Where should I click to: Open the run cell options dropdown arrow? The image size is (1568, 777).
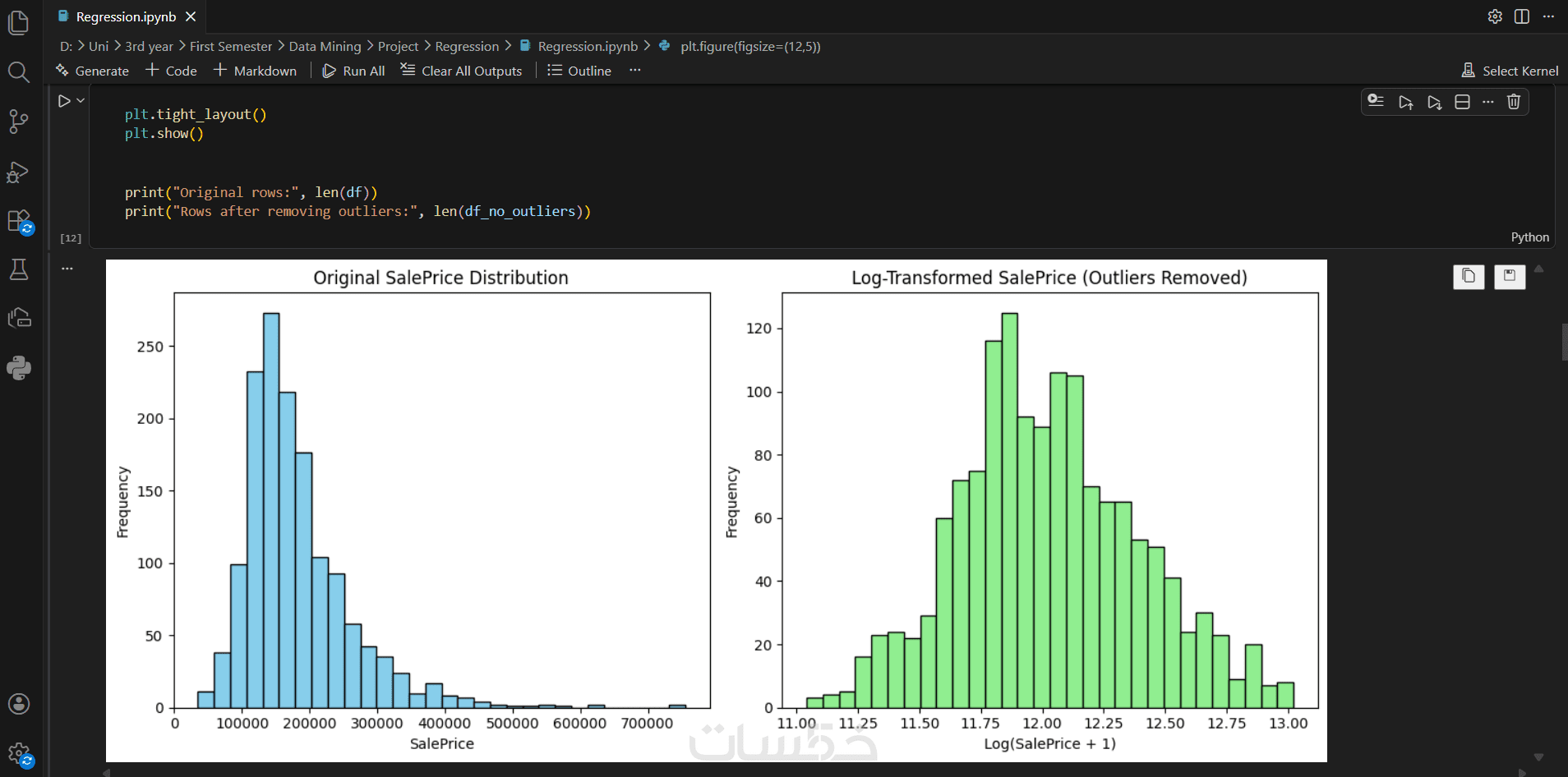tap(81, 101)
